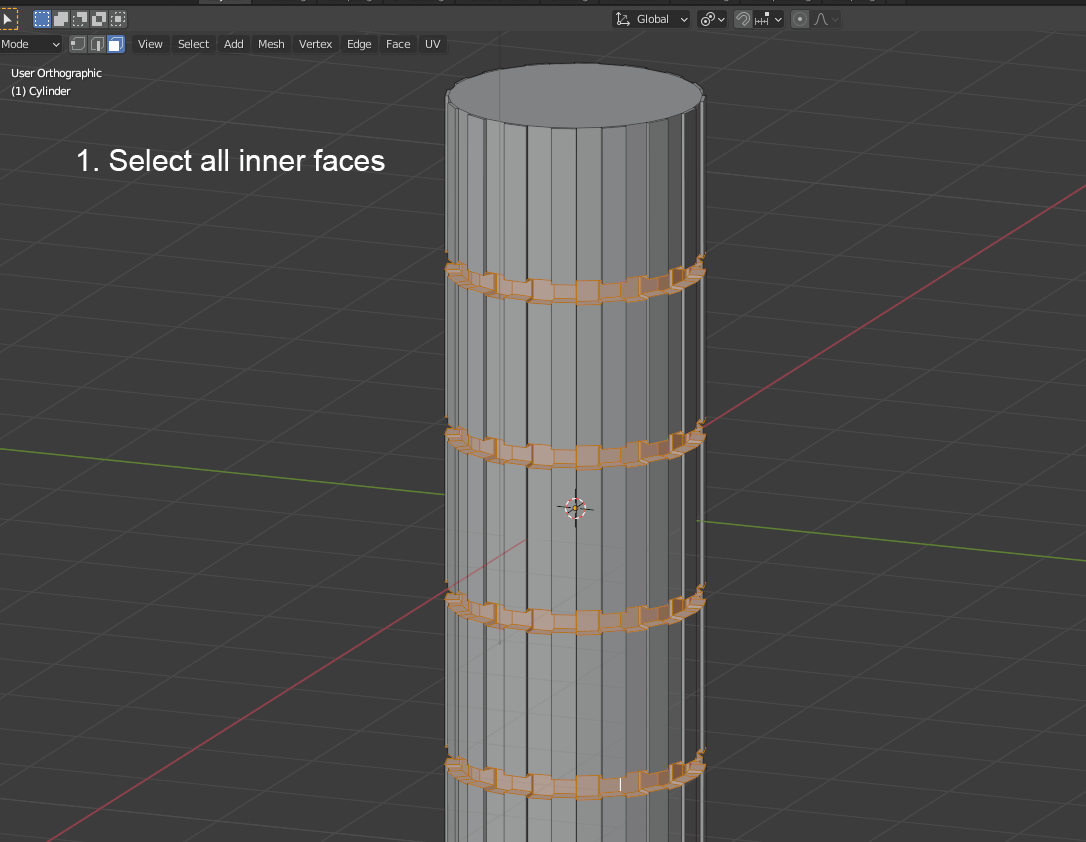Open the Mesh menu
1086x842 pixels.
pos(271,44)
